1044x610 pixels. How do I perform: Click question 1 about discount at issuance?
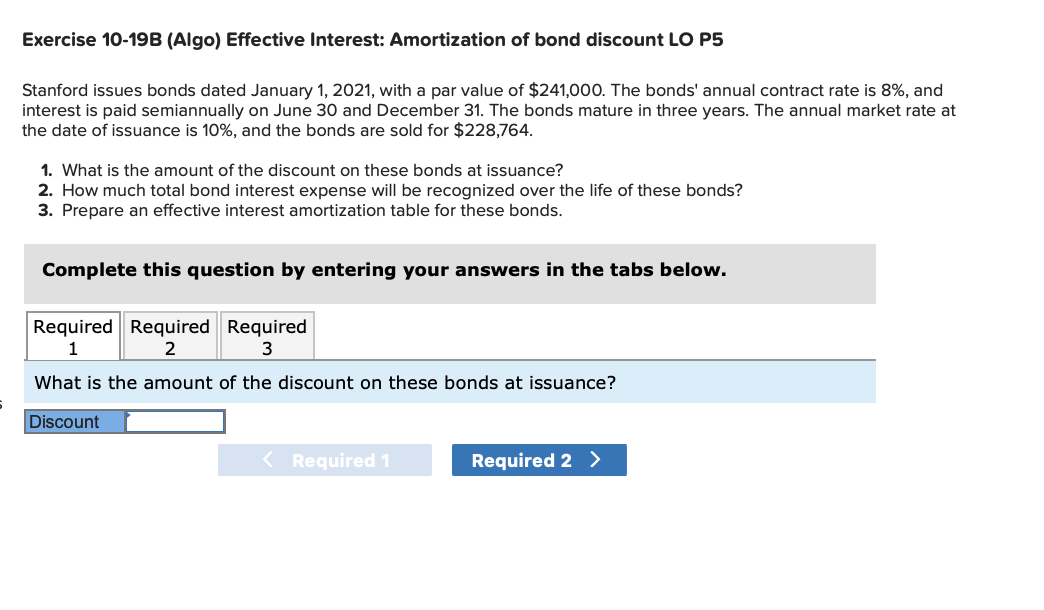tap(312, 170)
